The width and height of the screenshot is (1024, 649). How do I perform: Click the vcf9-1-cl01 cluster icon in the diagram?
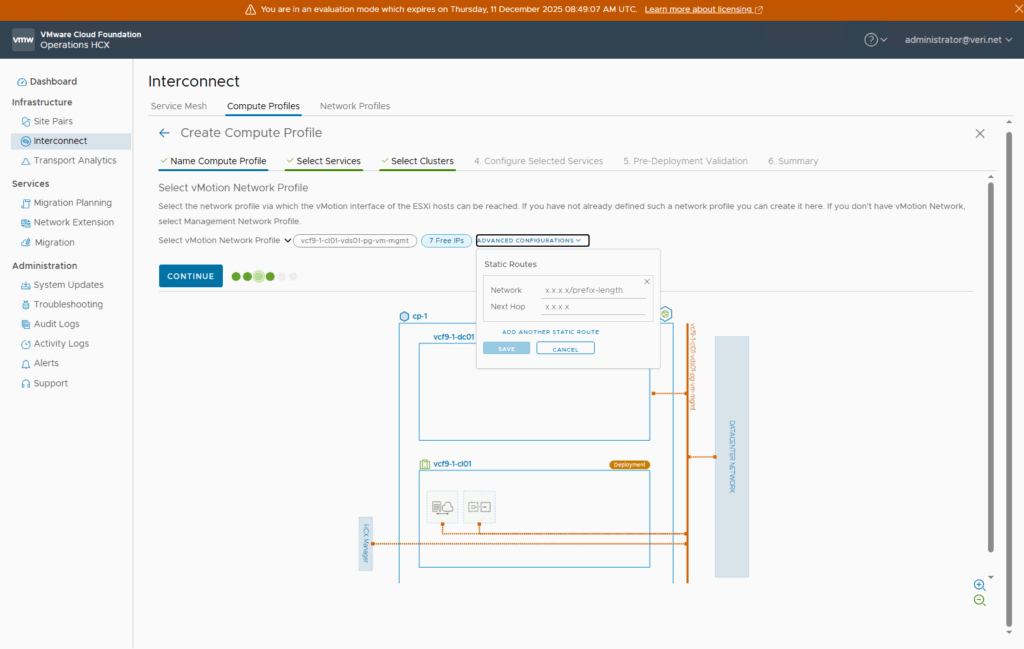click(425, 464)
